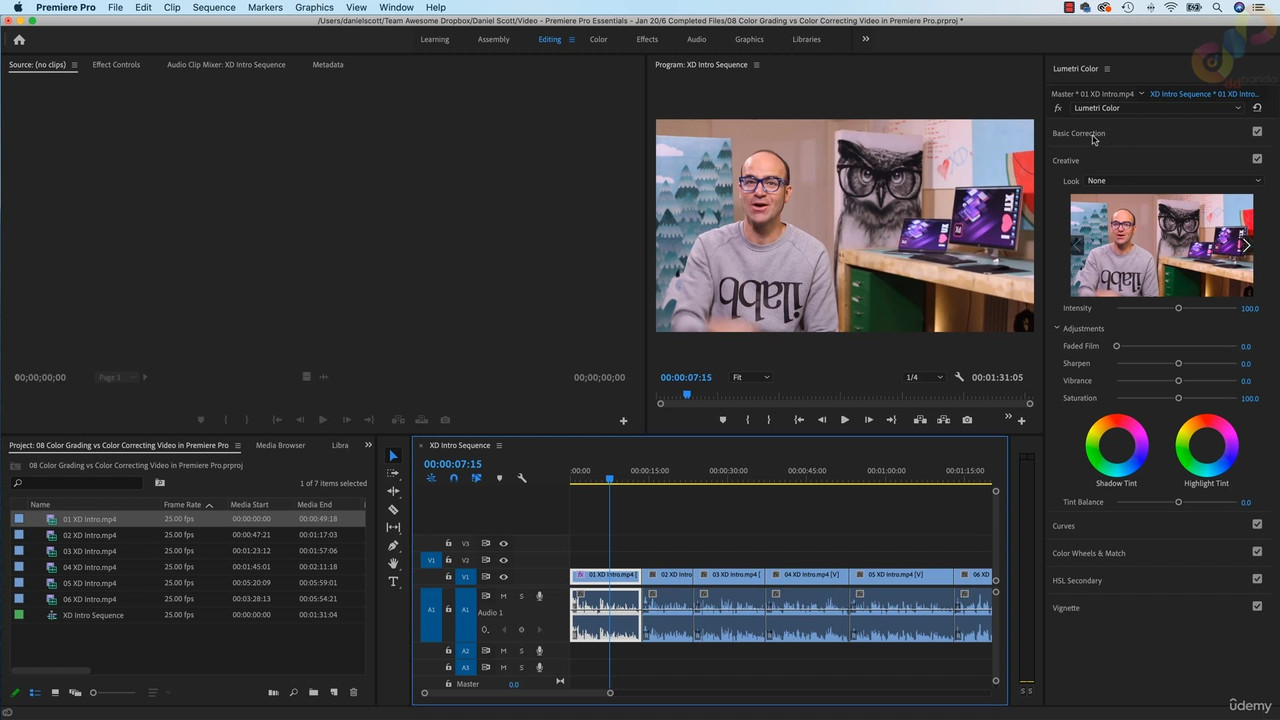Toggle HSL Secondary checkbox
This screenshot has height=720, width=1280.
1257,578
